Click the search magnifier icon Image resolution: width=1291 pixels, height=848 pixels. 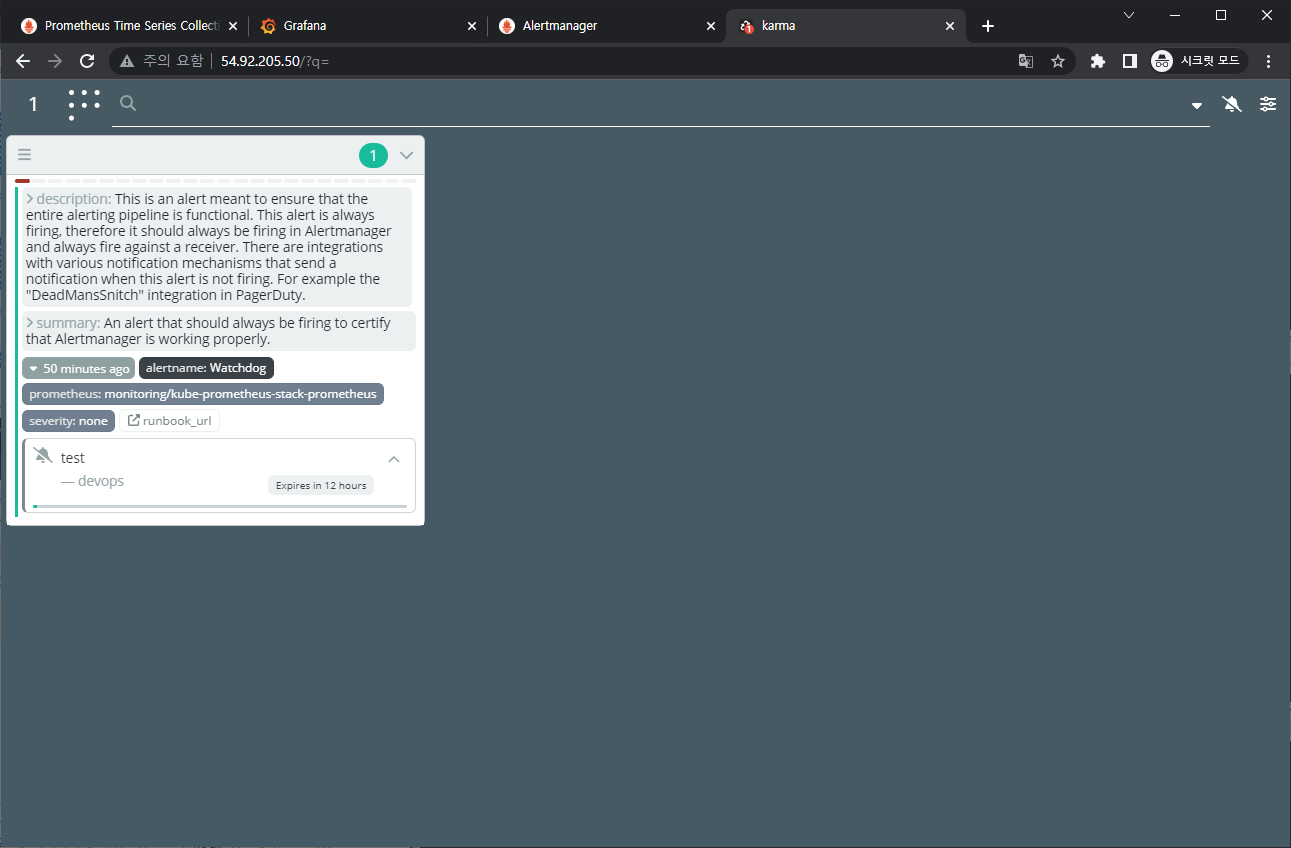pyautogui.click(x=128, y=103)
